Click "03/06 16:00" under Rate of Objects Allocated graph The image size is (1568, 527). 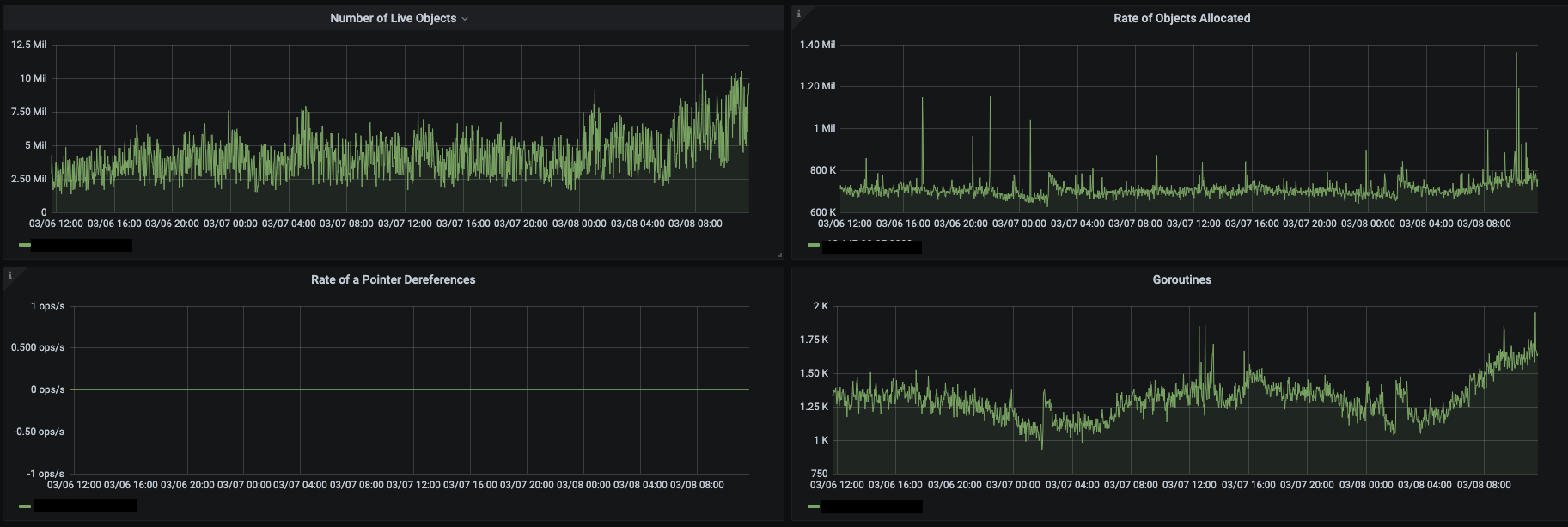pos(903,224)
